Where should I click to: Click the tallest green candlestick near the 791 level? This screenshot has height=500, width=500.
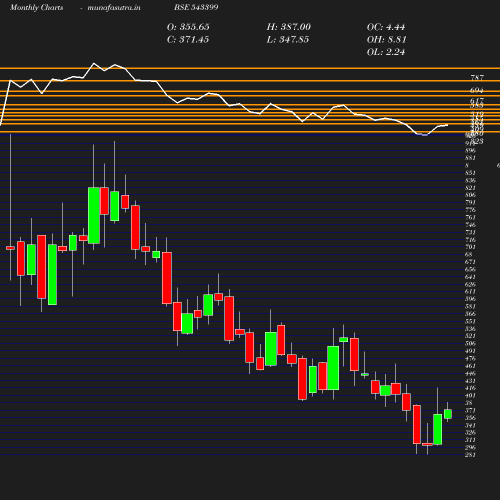pos(94,215)
